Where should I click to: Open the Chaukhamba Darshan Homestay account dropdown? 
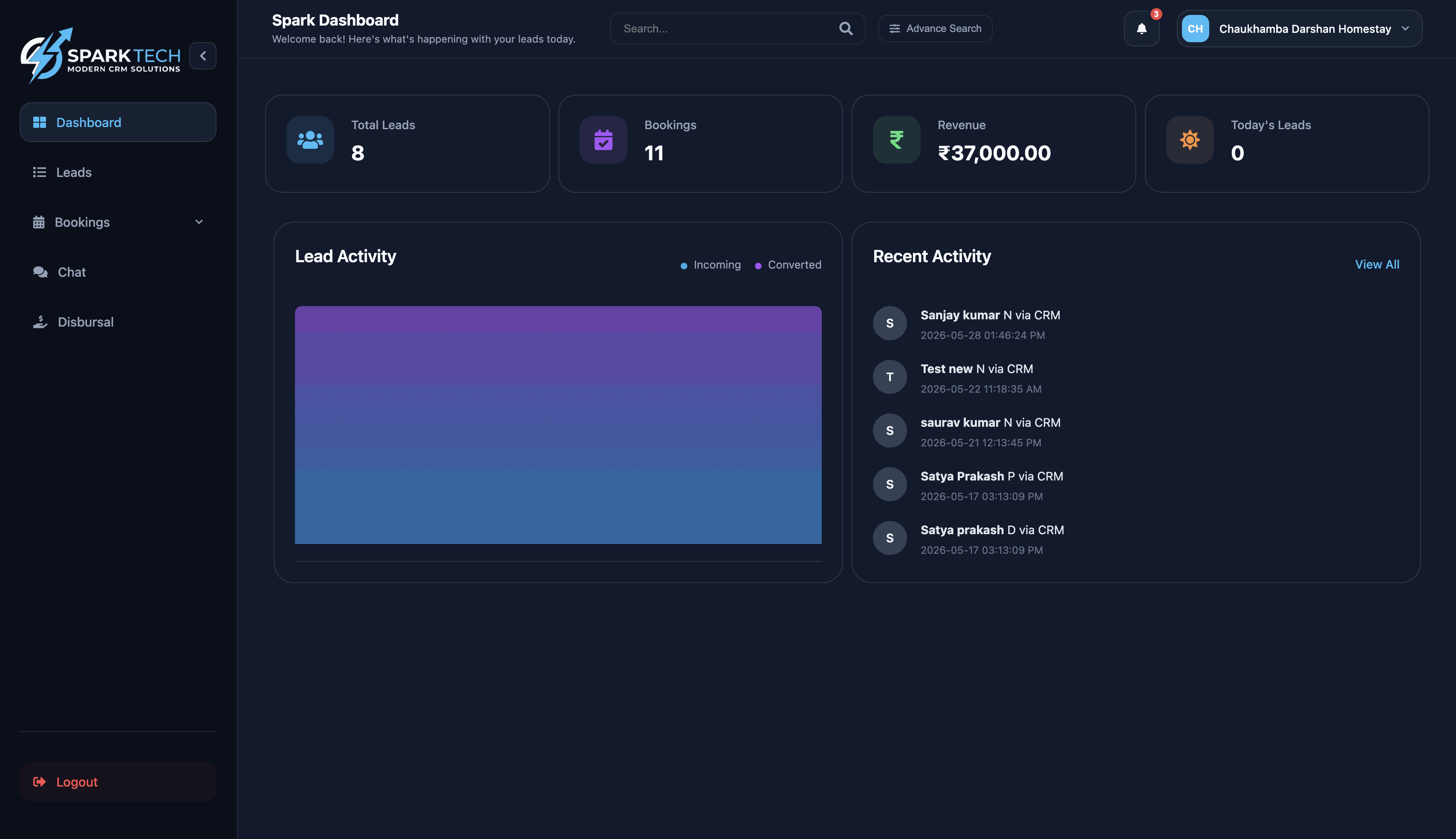[1299, 28]
